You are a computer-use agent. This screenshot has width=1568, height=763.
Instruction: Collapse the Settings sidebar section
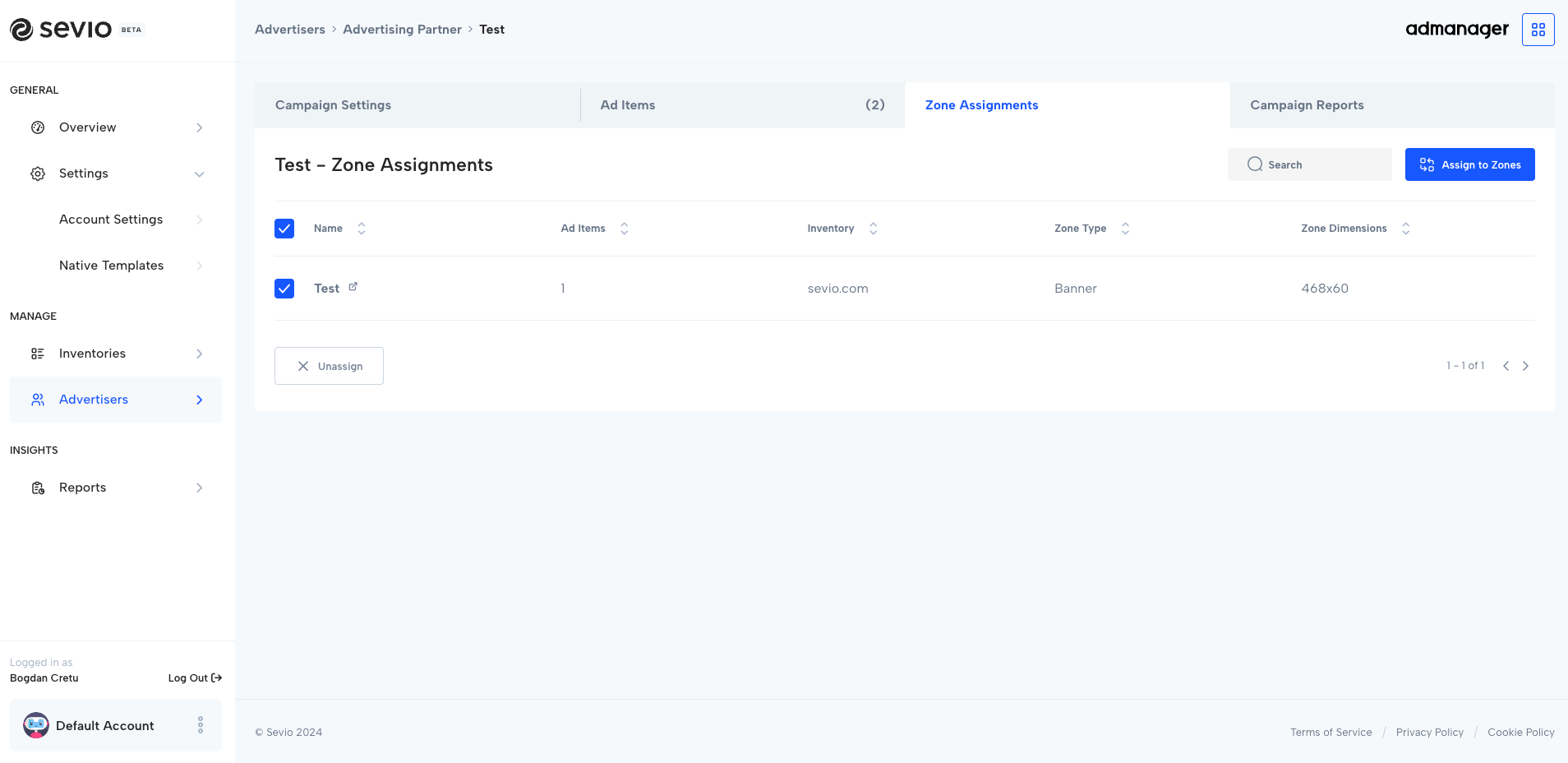tap(199, 173)
